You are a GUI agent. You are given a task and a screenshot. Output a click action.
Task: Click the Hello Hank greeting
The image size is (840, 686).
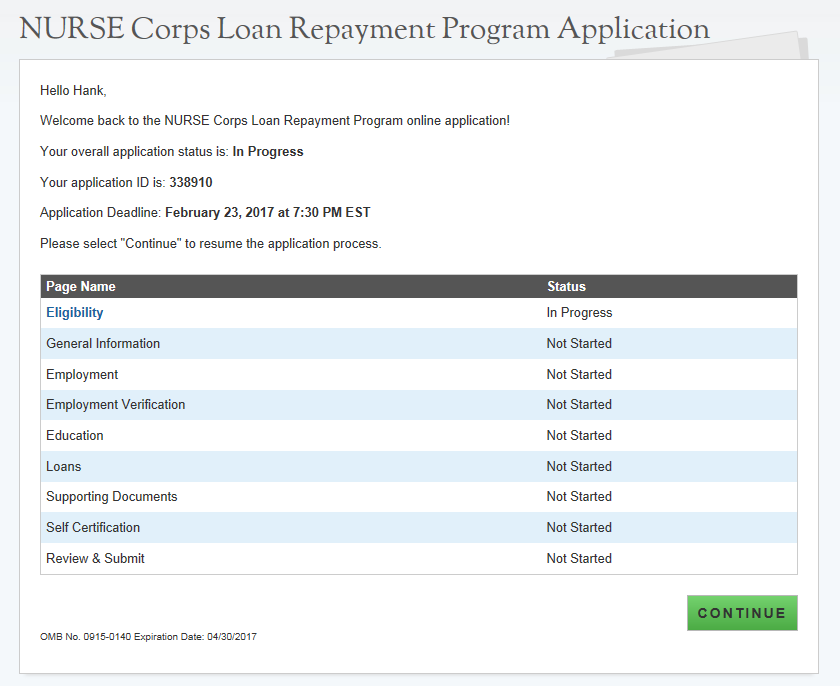[73, 91]
